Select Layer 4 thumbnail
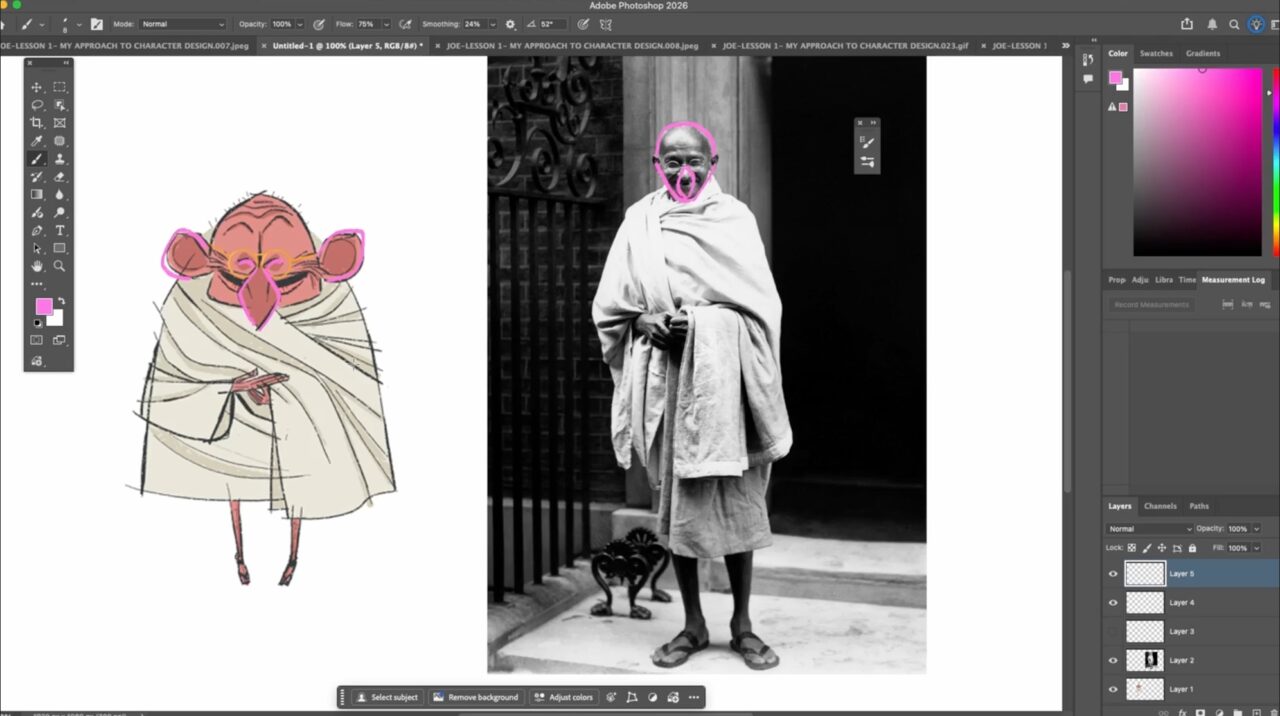 [x=1146, y=603]
